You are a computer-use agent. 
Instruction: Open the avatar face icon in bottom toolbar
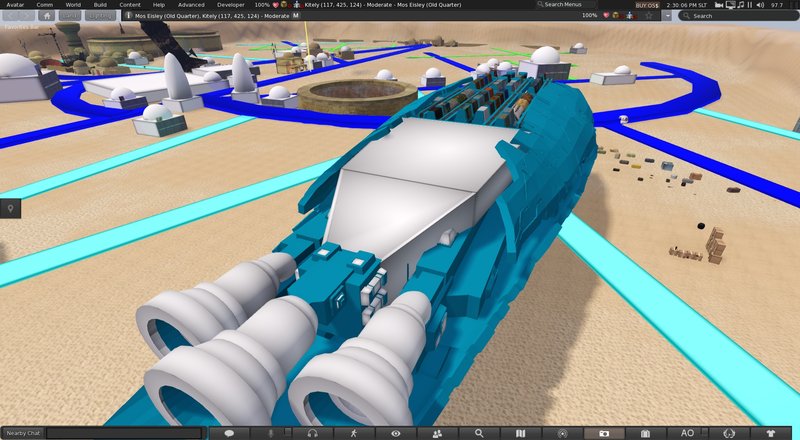(729, 433)
